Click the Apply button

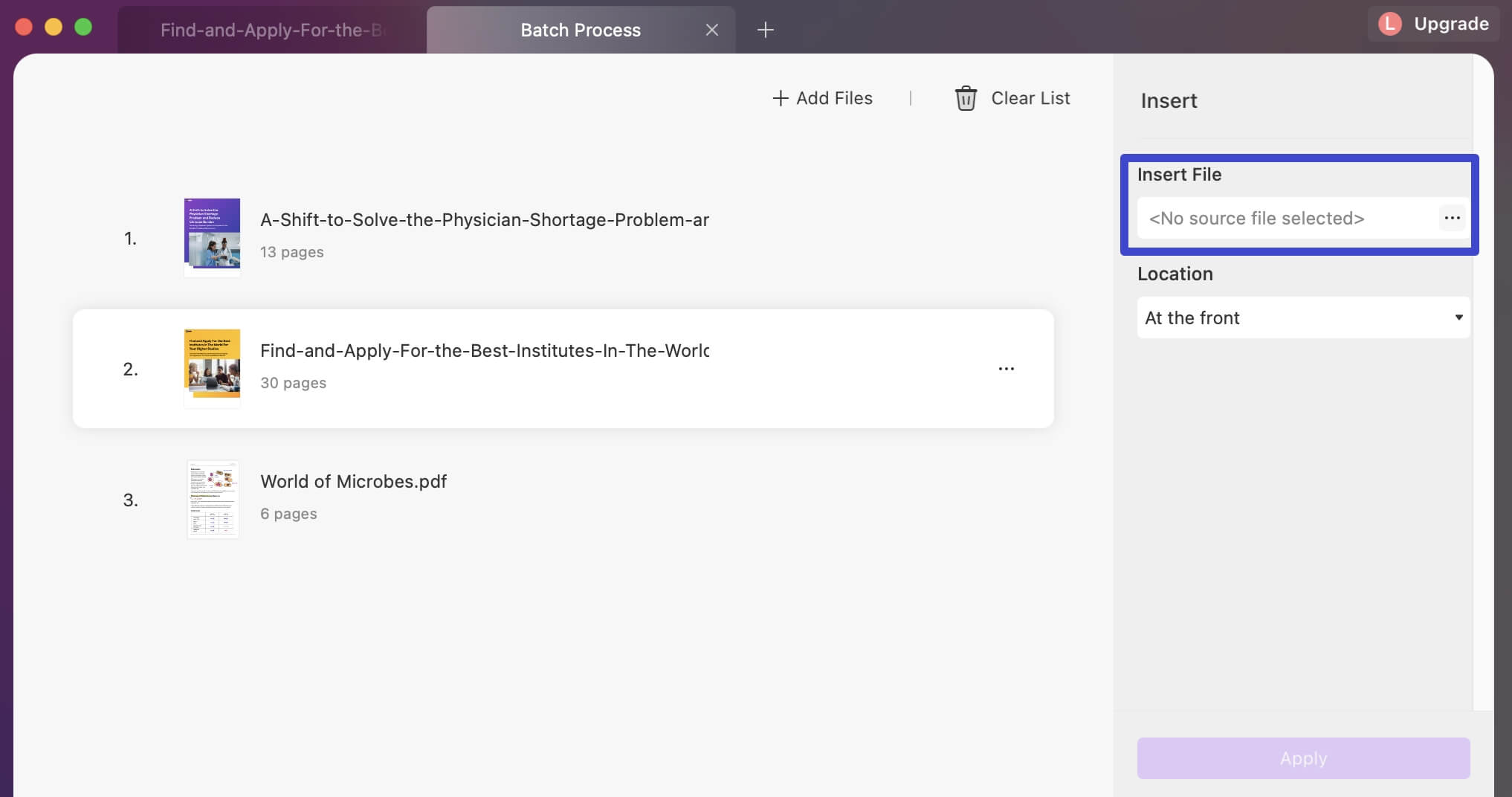click(1302, 758)
